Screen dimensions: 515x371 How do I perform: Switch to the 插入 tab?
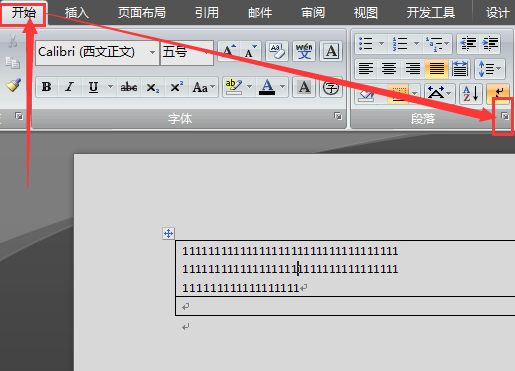click(77, 13)
